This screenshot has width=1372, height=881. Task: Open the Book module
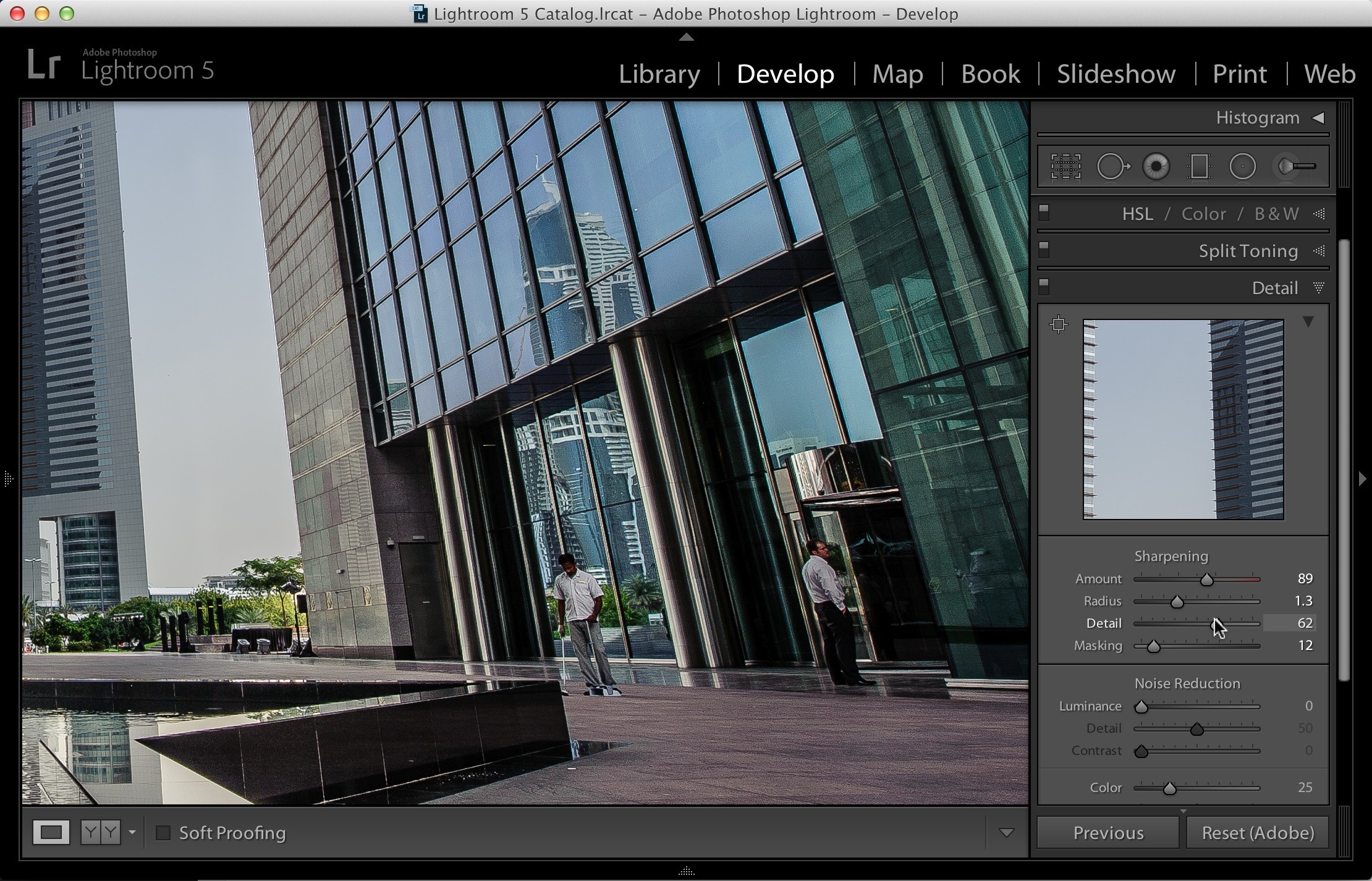tap(991, 74)
